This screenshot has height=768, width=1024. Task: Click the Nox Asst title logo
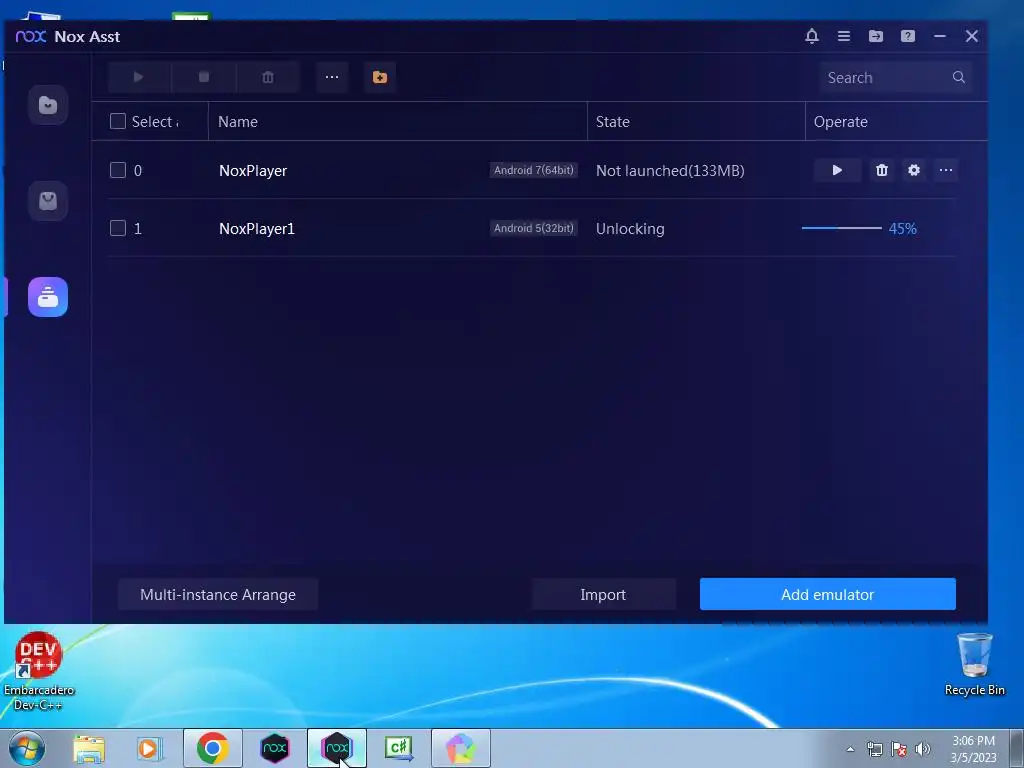pyautogui.click(x=31, y=36)
